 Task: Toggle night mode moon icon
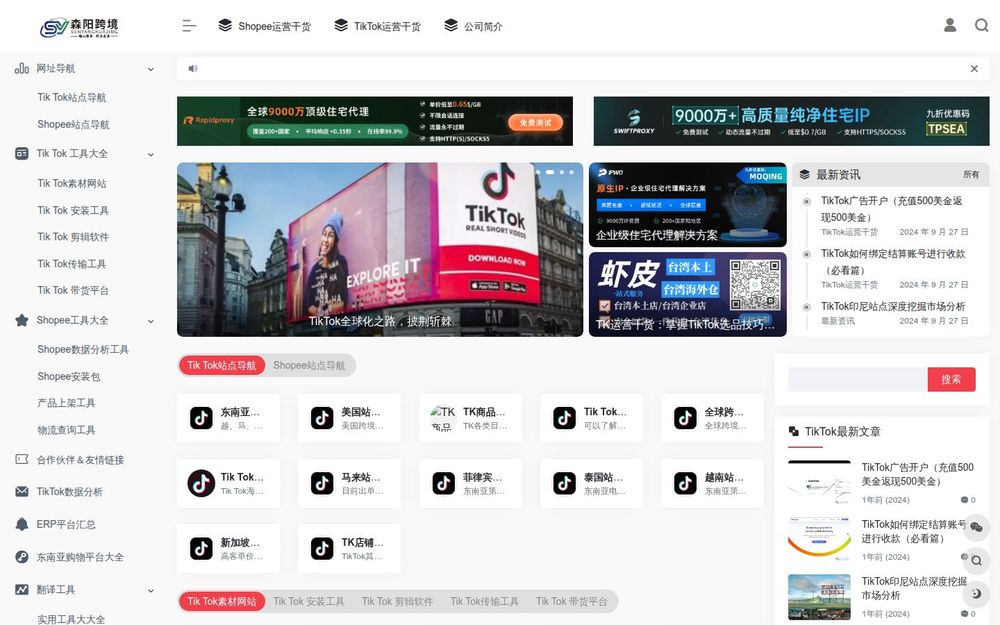976,594
